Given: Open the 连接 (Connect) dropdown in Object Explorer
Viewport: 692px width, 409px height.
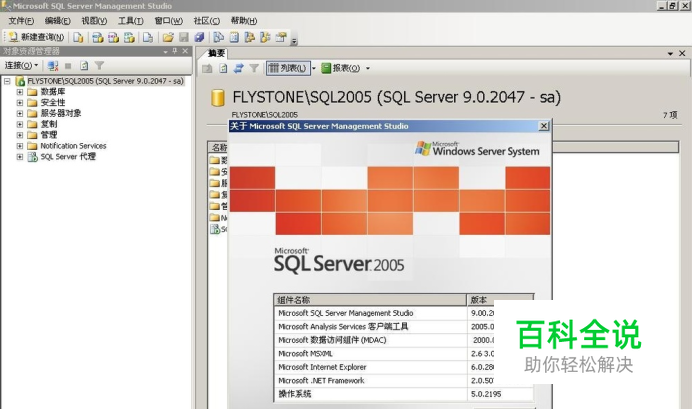Looking at the screenshot, I should (21, 66).
